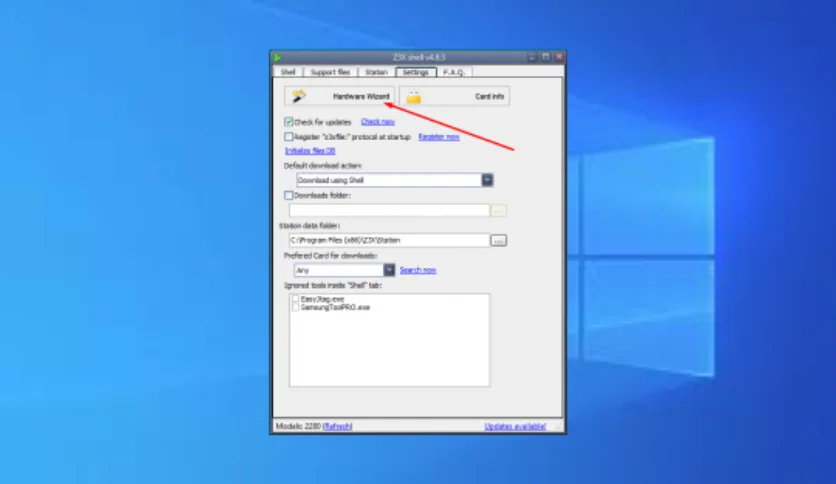This screenshot has height=484, width=836.
Task: Switch to the Shell tab
Action: 288,72
